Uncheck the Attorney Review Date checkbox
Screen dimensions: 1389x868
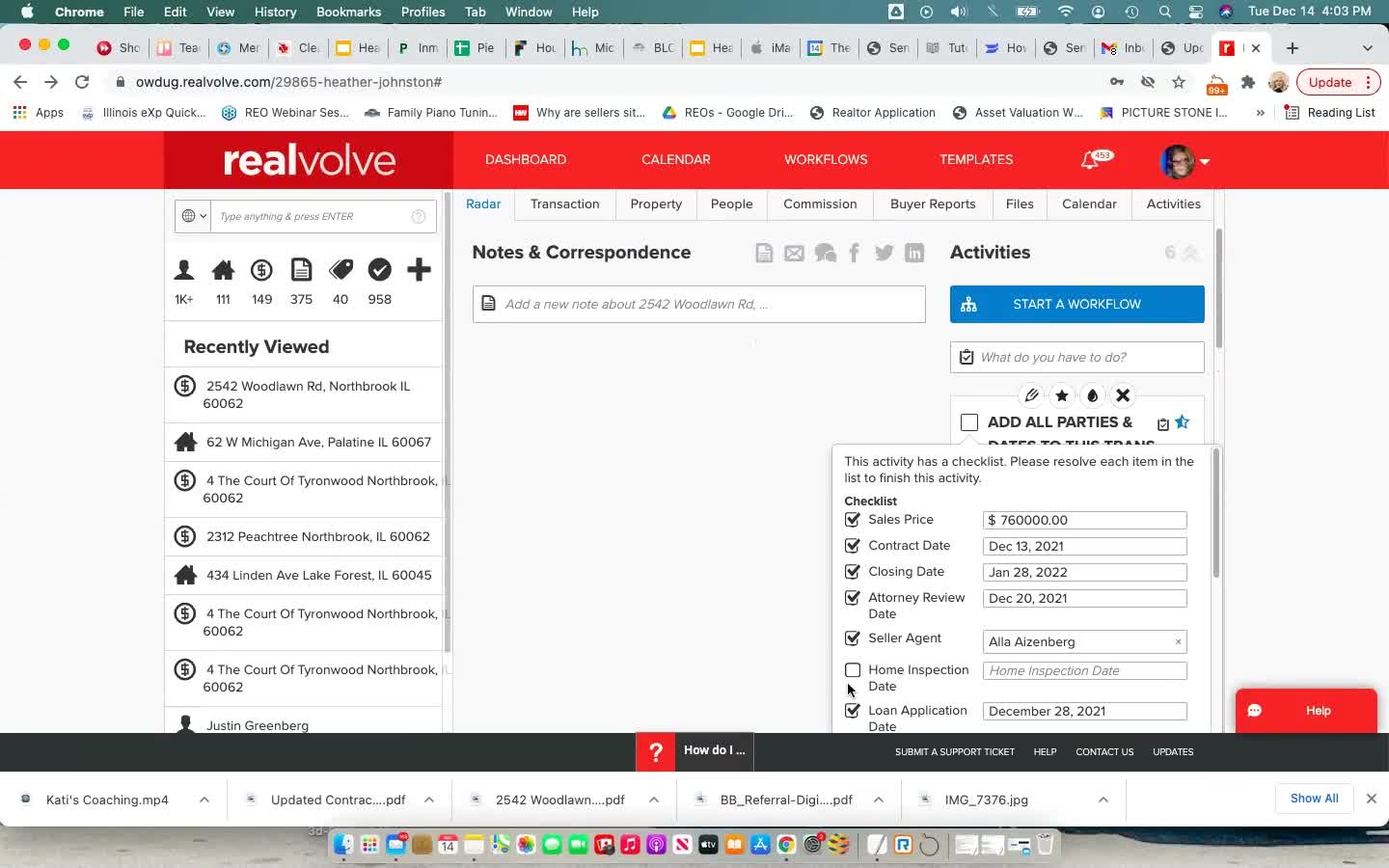(x=853, y=598)
